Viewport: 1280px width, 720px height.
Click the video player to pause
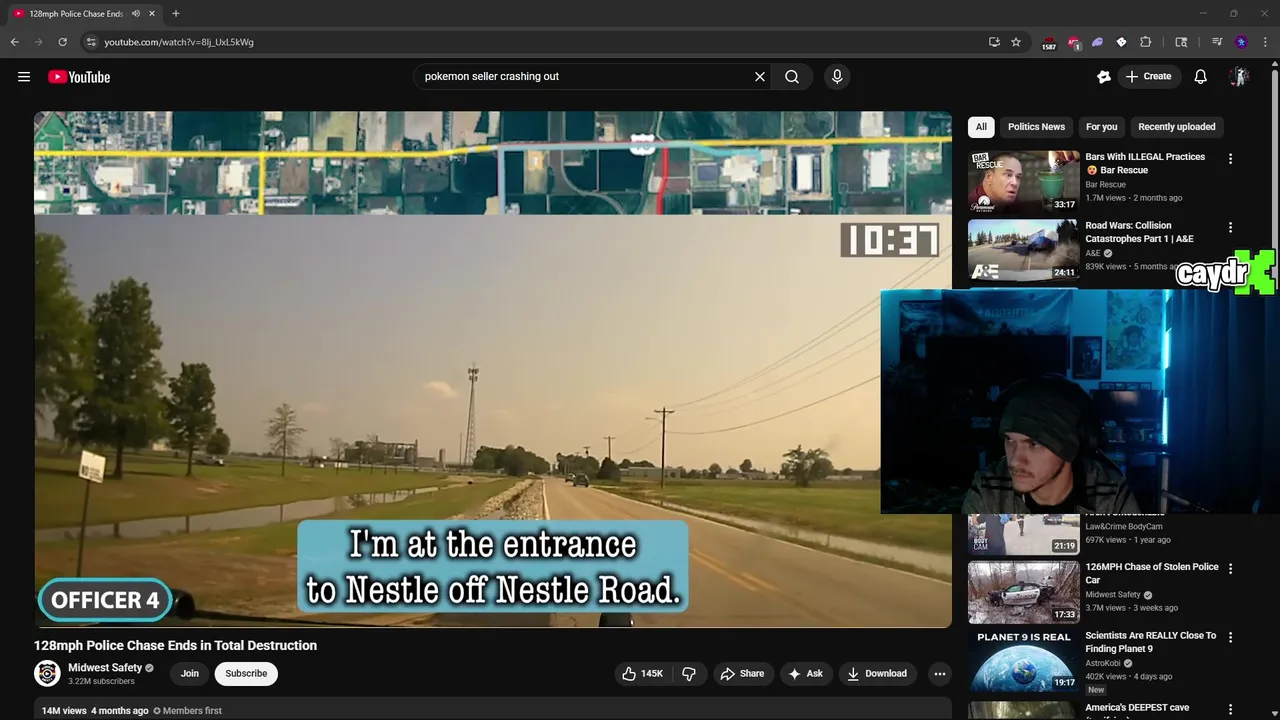[493, 369]
